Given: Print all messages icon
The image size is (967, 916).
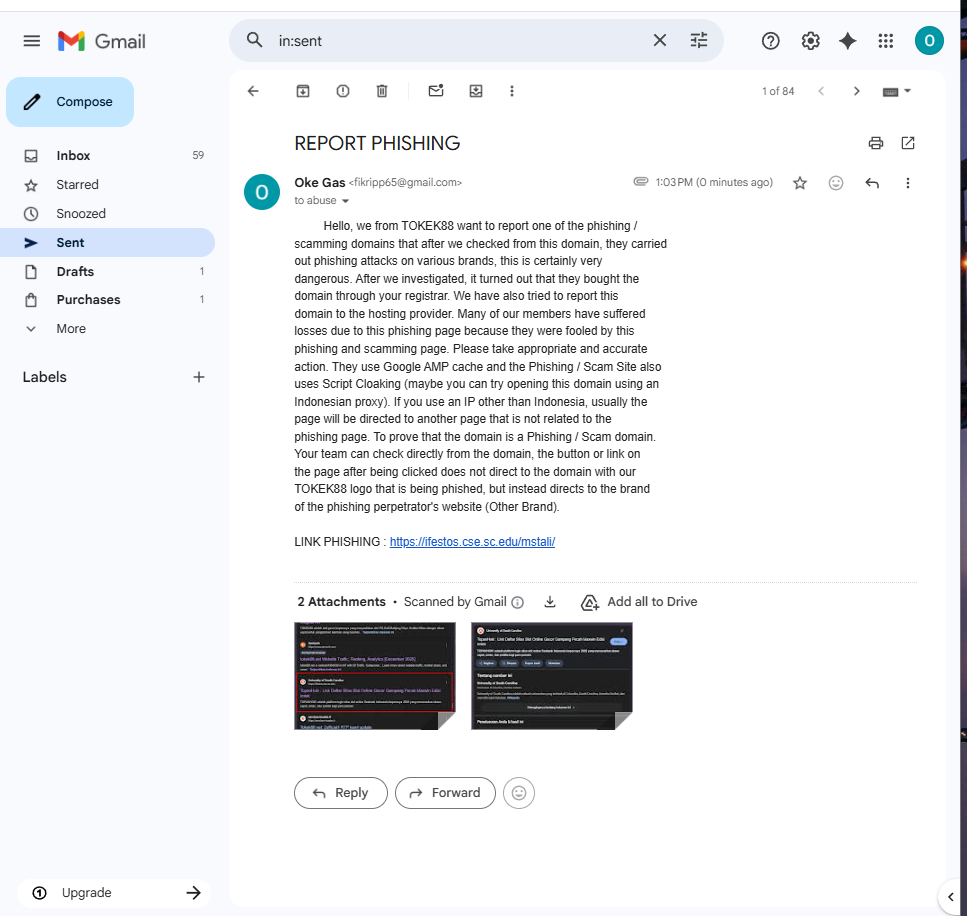Looking at the screenshot, I should [x=875, y=143].
